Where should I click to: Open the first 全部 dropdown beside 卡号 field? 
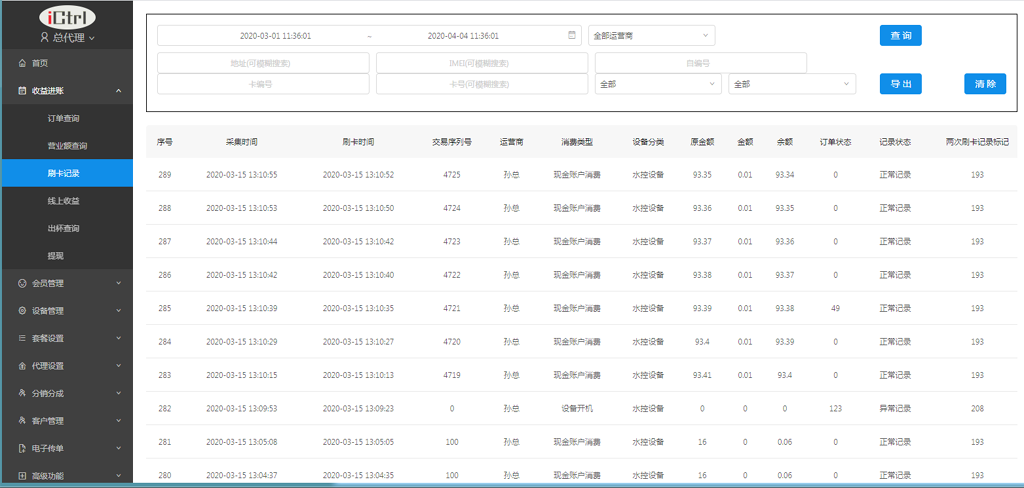tap(657, 84)
